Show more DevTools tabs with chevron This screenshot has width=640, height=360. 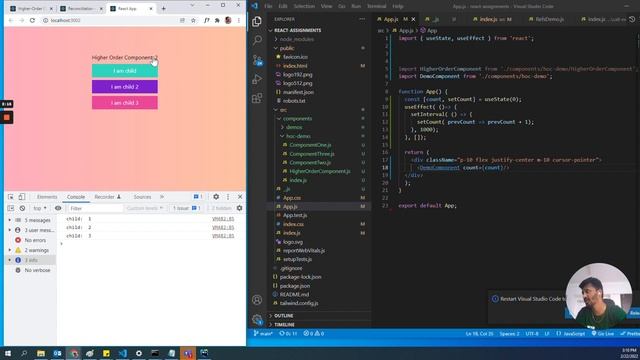[x=162, y=197]
